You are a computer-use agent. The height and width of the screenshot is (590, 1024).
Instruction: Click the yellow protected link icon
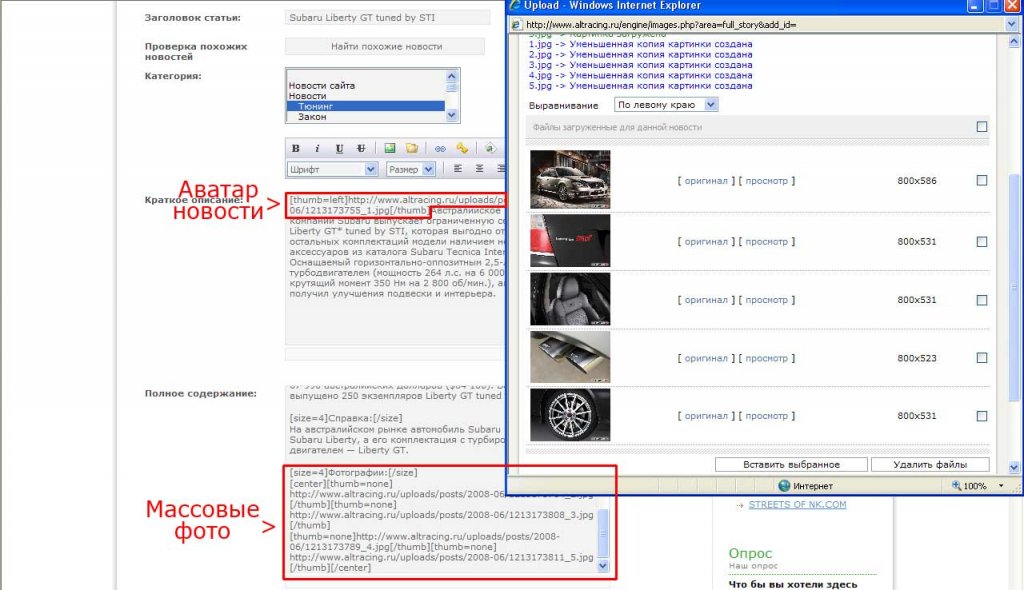coord(462,148)
